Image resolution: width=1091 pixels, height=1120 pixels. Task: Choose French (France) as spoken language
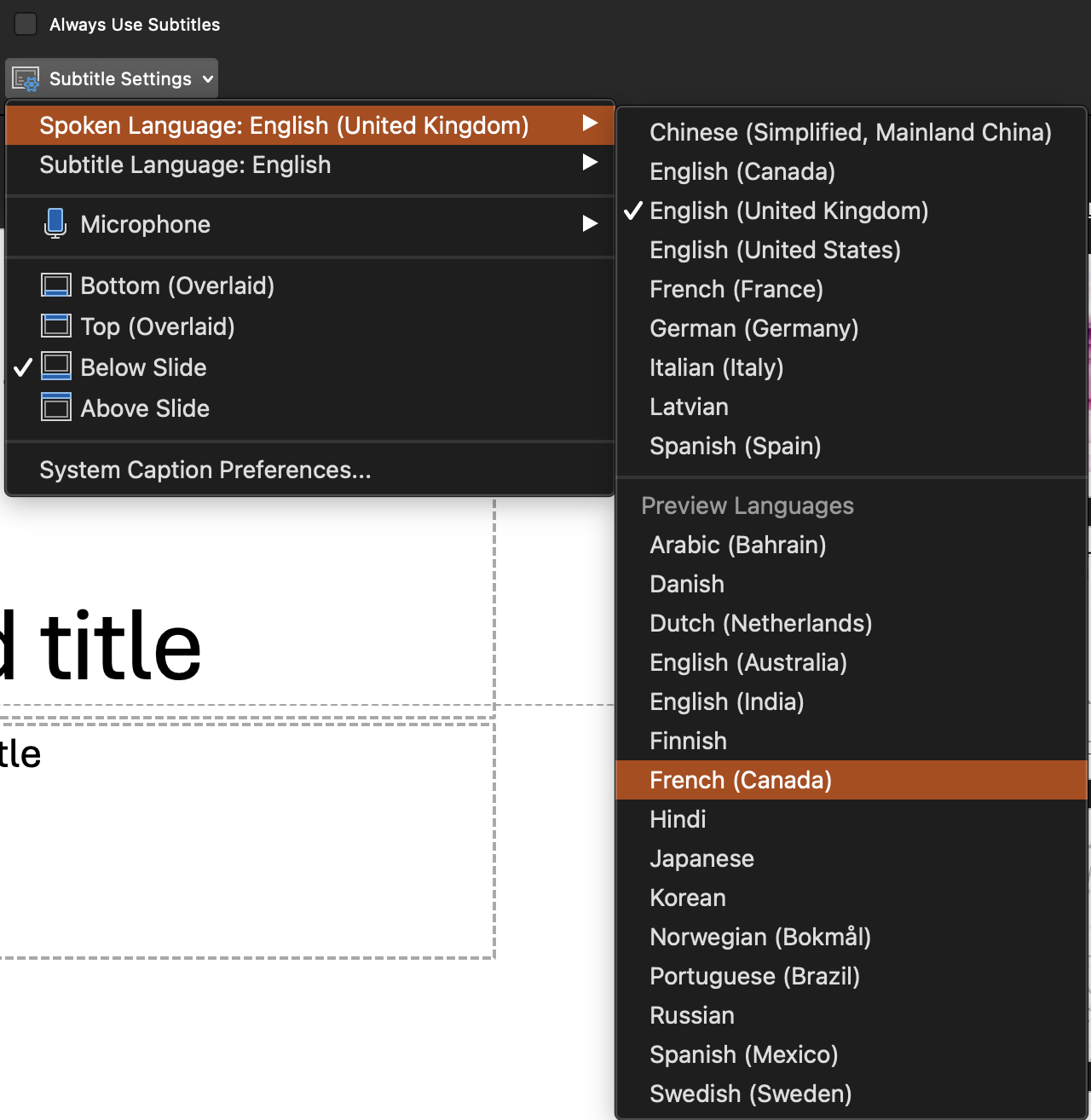851,289
